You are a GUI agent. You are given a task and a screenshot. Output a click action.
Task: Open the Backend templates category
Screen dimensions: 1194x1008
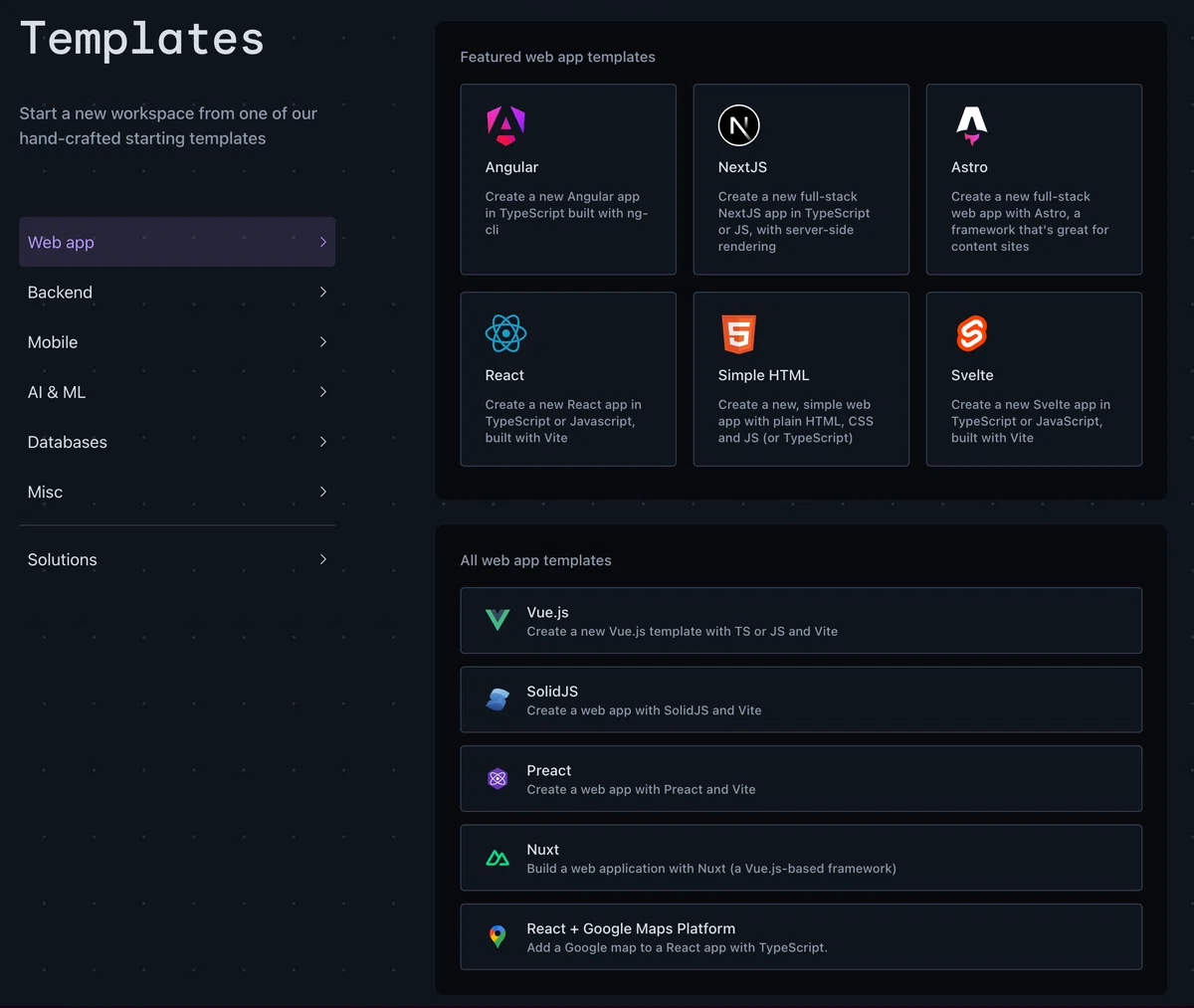pyautogui.click(x=177, y=292)
